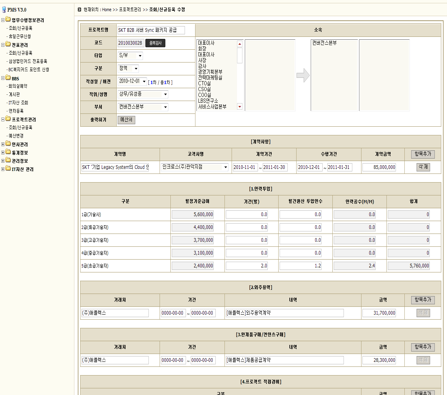The image size is (447, 395).
Task: Select the entry in the third list box
Action: tap(324, 43)
